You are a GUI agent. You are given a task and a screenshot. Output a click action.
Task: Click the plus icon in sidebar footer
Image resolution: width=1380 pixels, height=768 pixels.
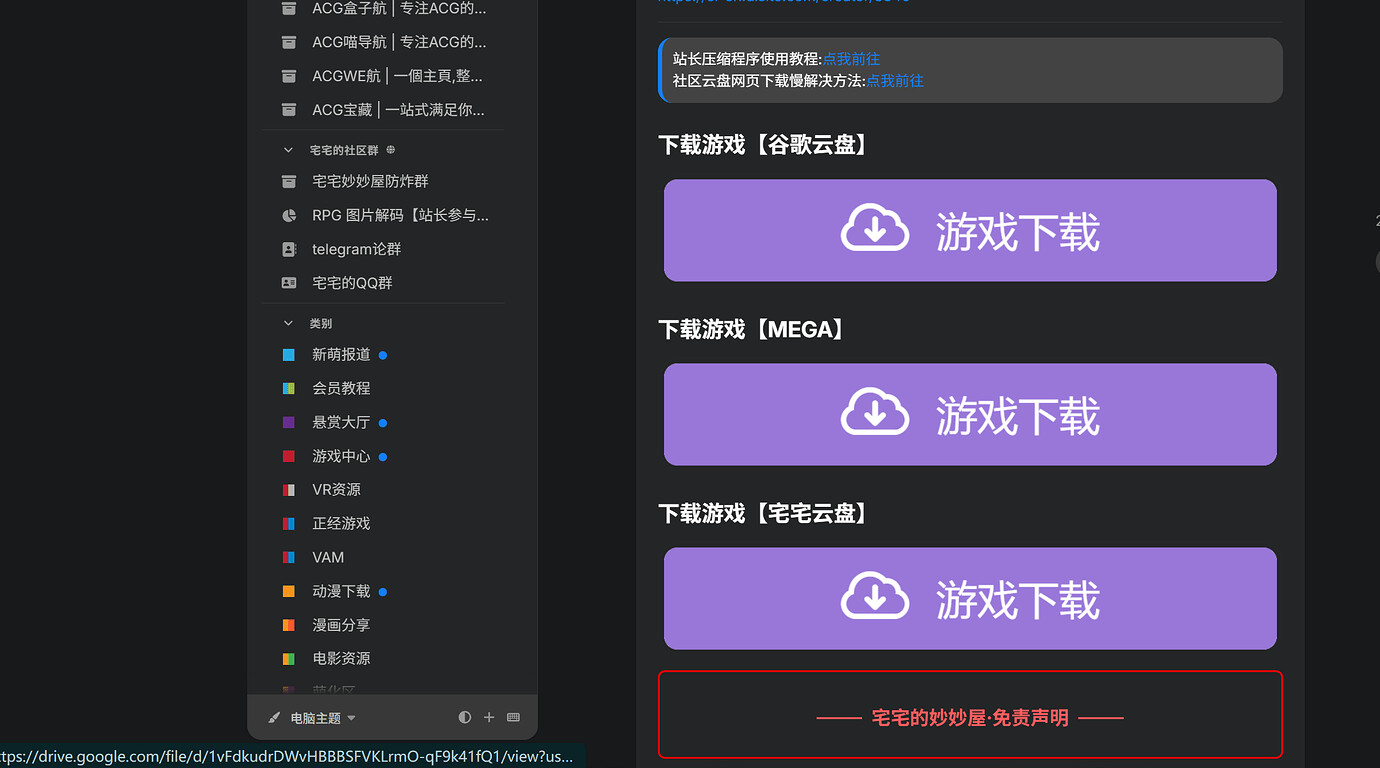coord(489,718)
